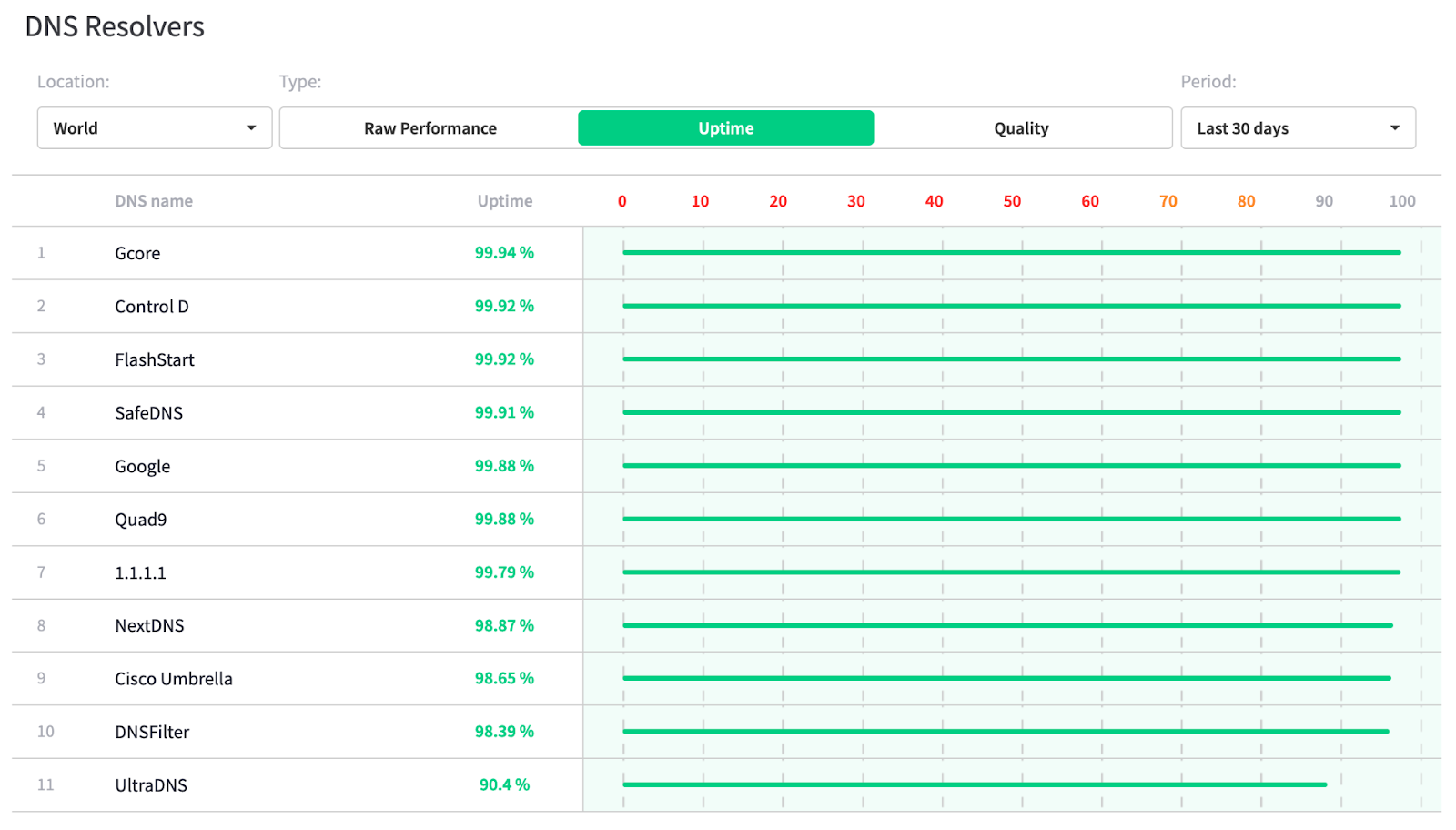
Task: Click the Quad9 uptime bar
Action: tap(1012, 519)
